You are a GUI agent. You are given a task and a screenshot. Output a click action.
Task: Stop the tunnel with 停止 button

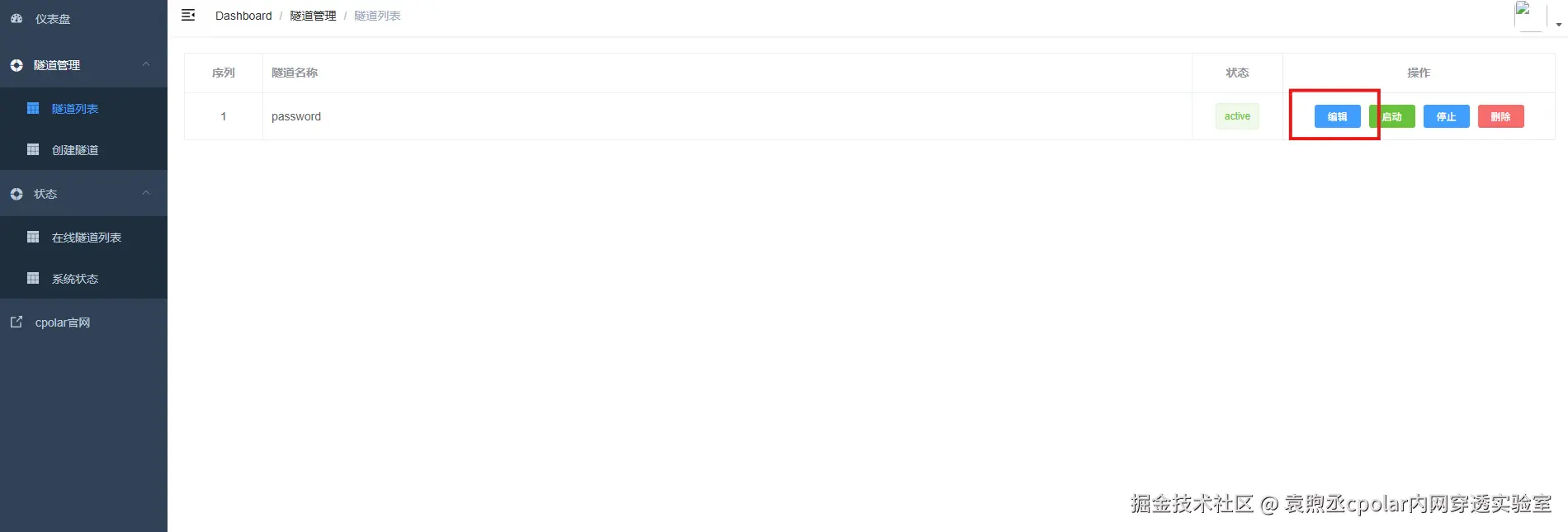point(1446,116)
